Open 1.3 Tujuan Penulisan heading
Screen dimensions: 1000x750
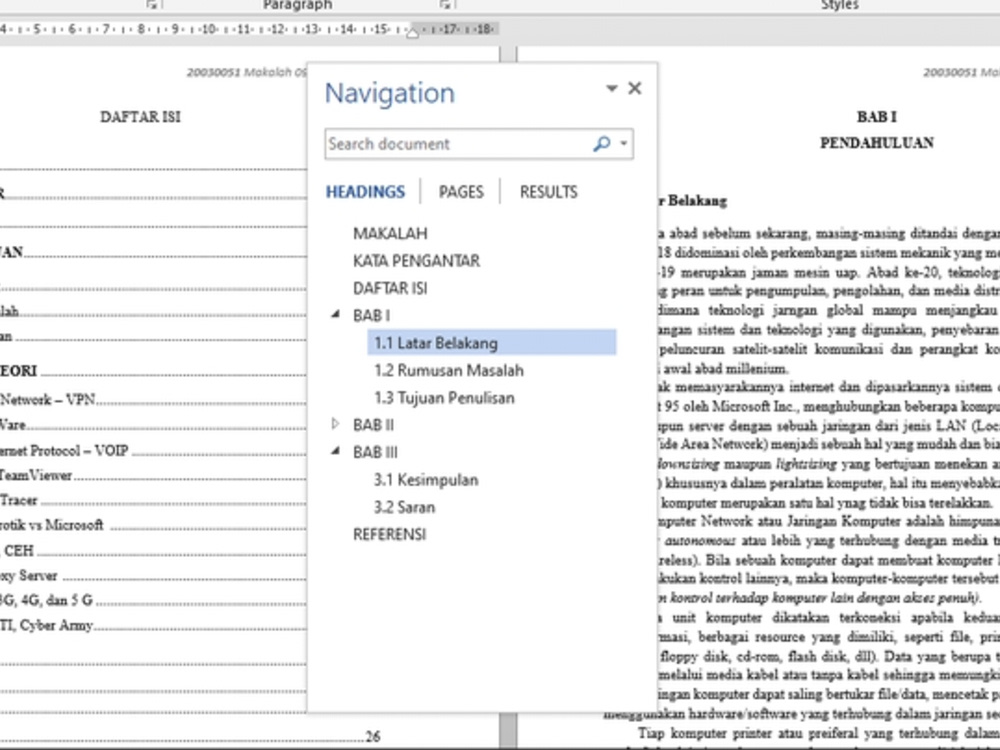click(x=445, y=398)
